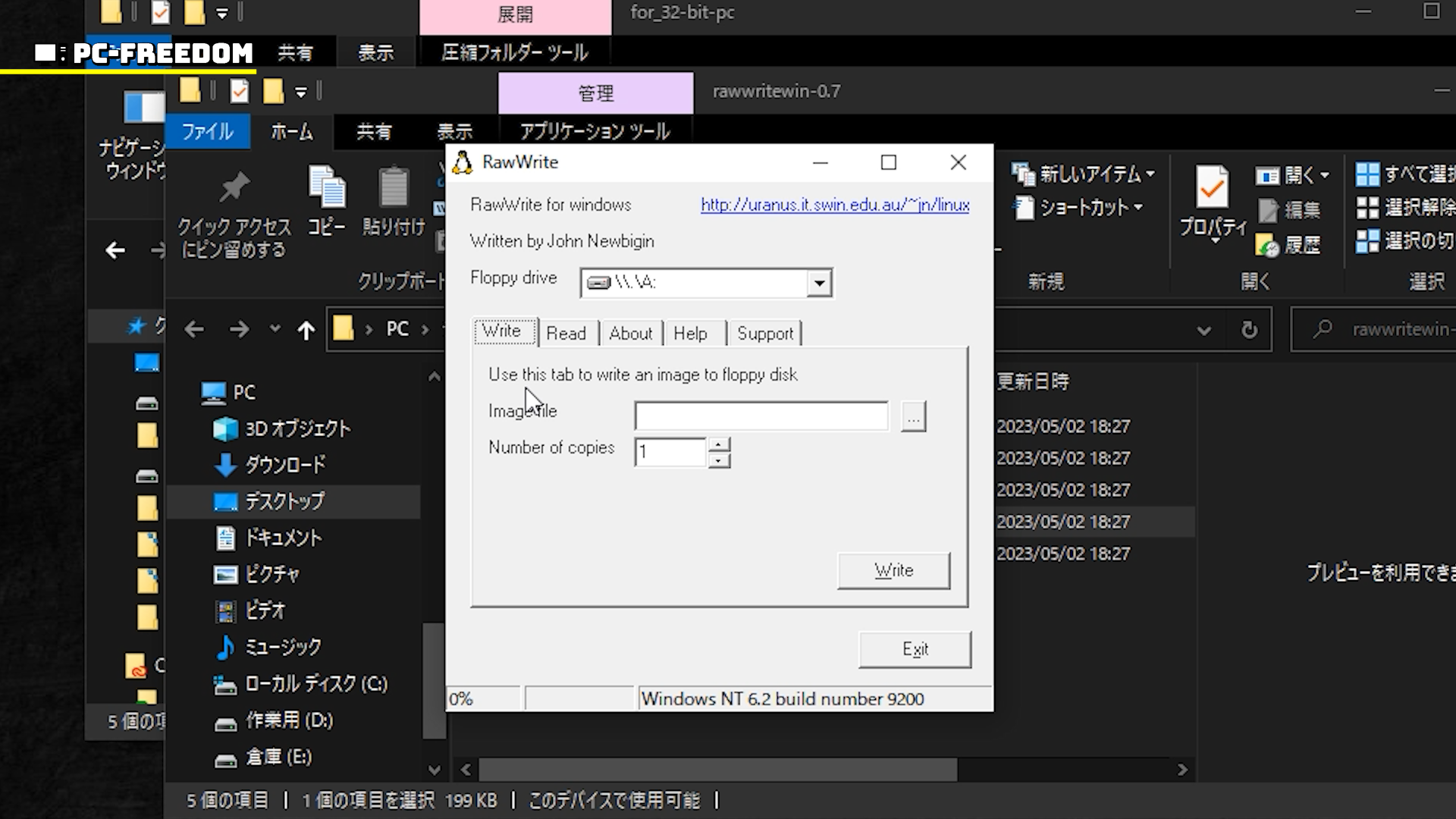Expand the recent locations chevron
Image resolution: width=1456 pixels, height=819 pixels.
click(x=275, y=329)
